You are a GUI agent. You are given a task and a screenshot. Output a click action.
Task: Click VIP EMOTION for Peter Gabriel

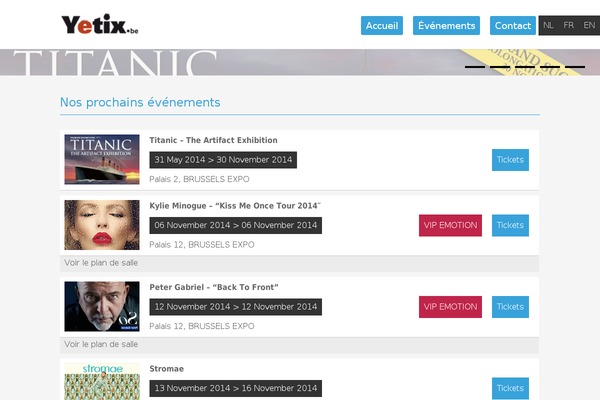450,307
